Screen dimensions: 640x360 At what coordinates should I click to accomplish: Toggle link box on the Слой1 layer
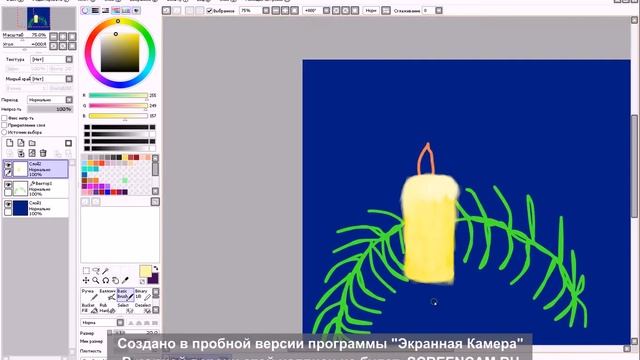click(8, 212)
